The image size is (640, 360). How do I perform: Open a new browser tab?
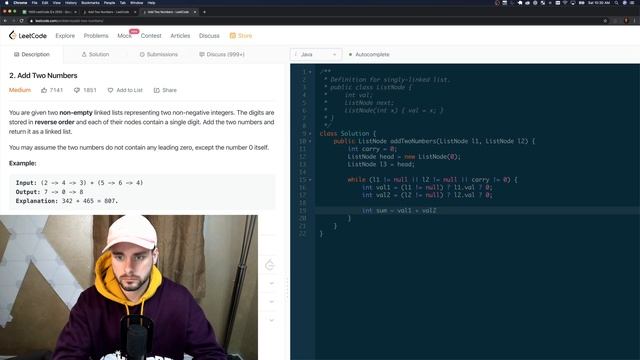[204, 12]
